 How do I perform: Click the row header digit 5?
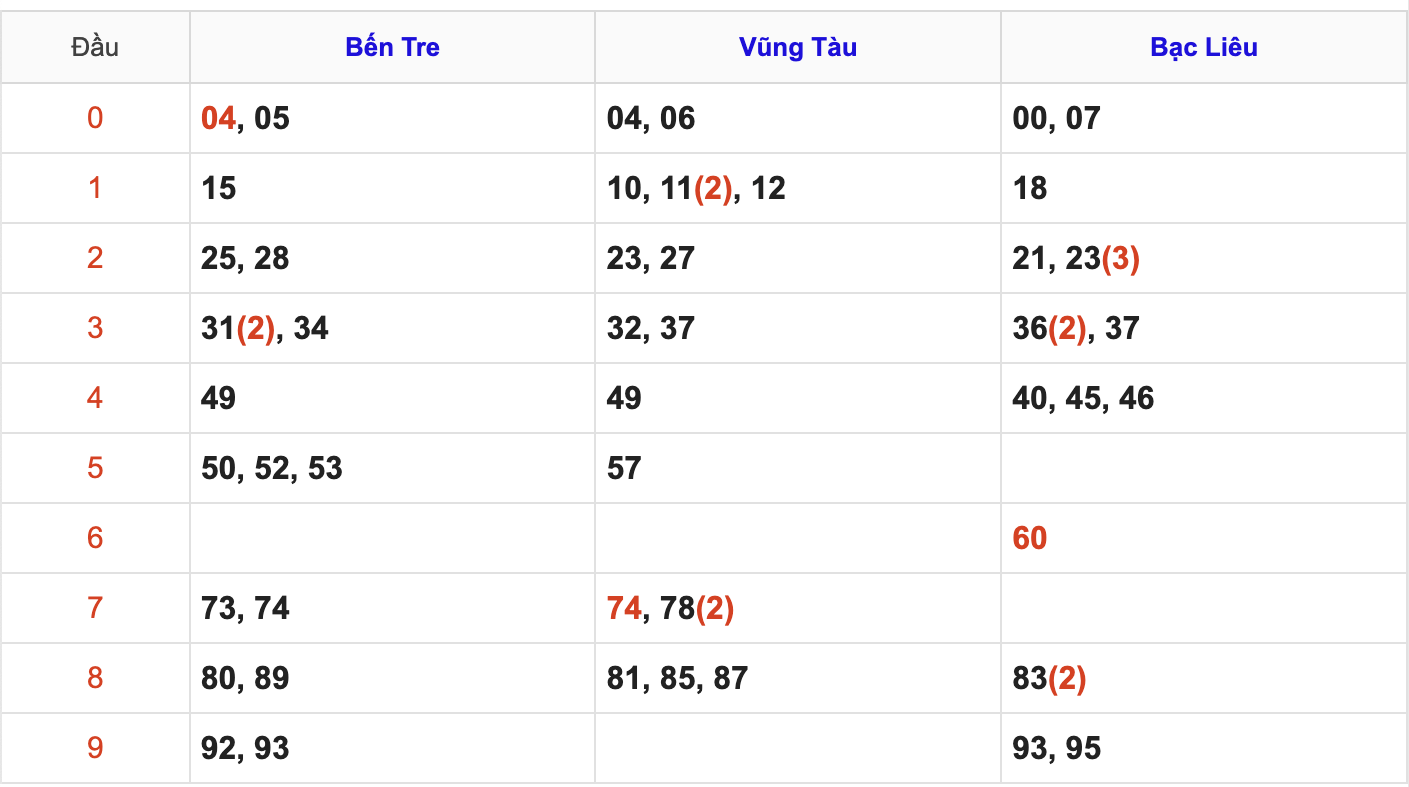pyautogui.click(x=95, y=468)
